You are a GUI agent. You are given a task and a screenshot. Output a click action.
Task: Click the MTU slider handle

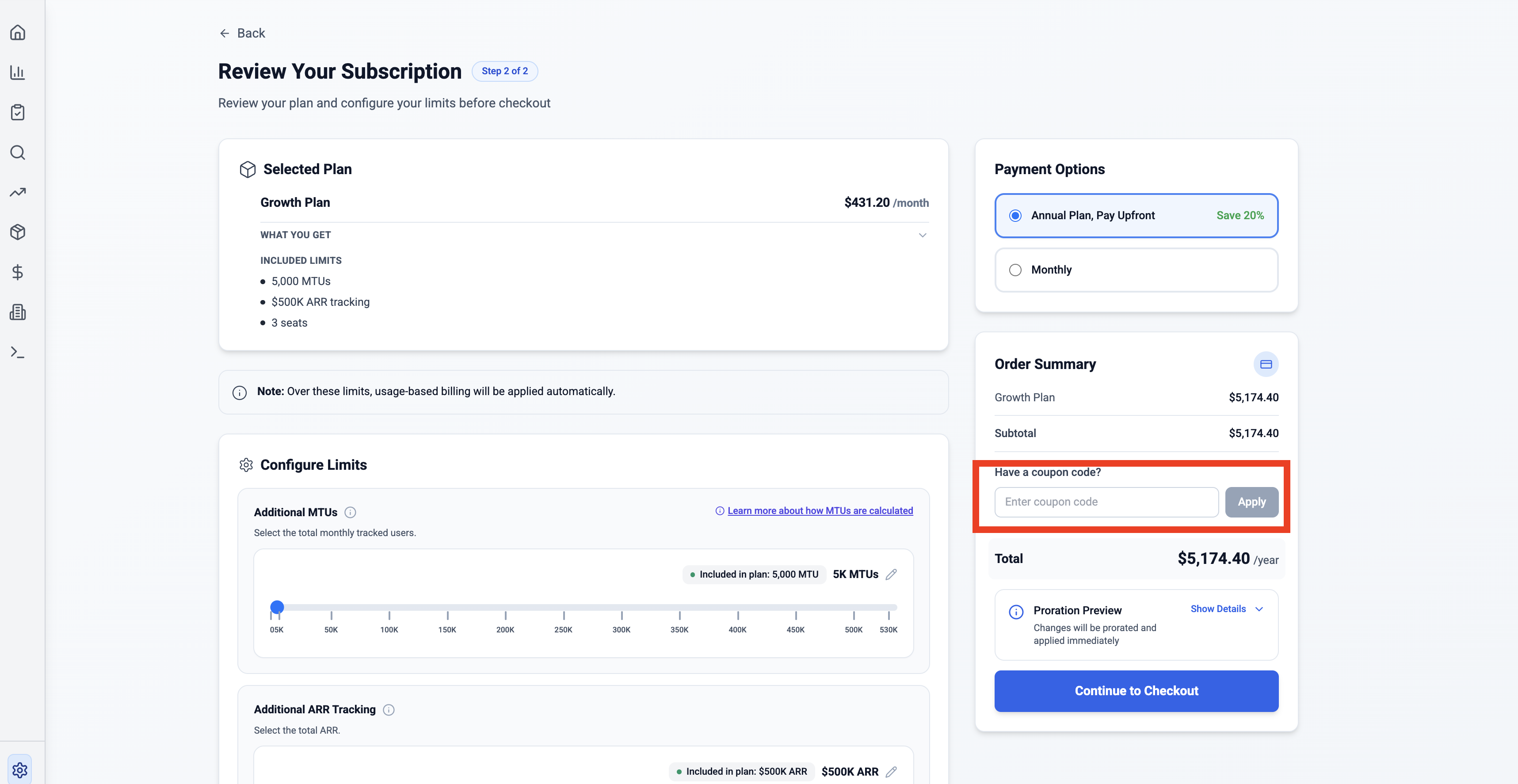point(277,607)
